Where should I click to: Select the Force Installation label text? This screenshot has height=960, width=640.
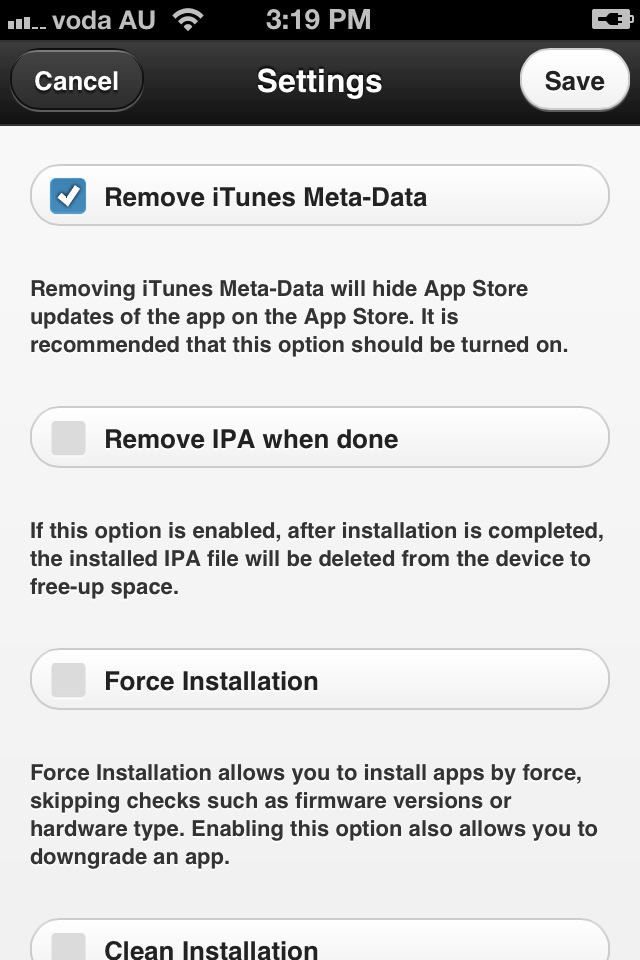tap(211, 681)
